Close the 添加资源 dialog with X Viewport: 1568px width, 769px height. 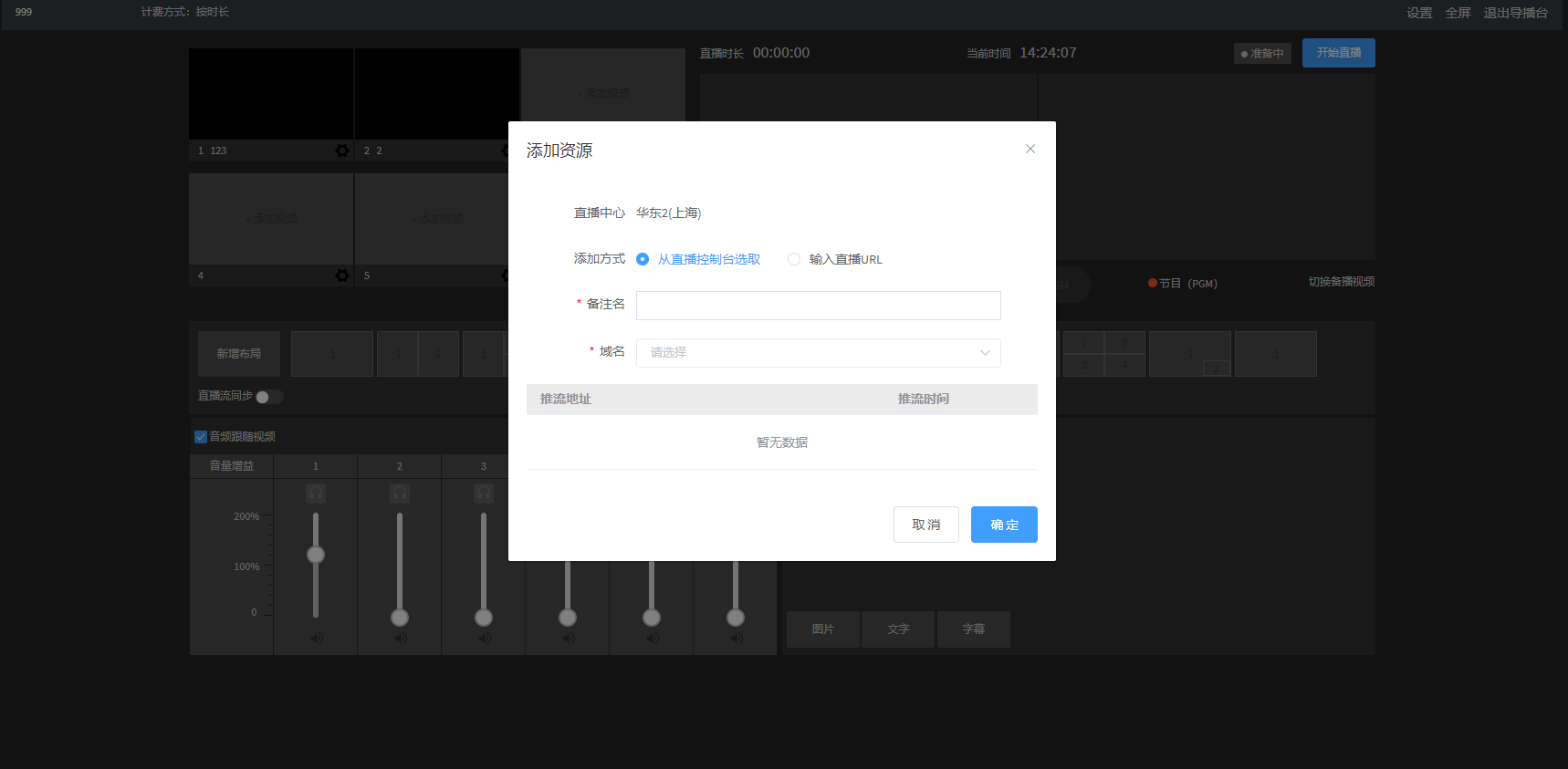1030,149
